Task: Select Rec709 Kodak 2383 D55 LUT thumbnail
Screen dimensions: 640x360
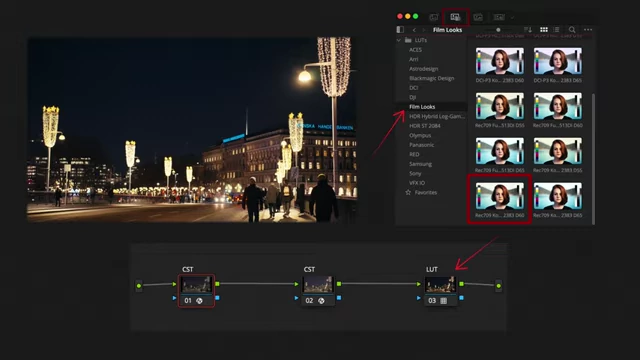Action: coord(558,151)
